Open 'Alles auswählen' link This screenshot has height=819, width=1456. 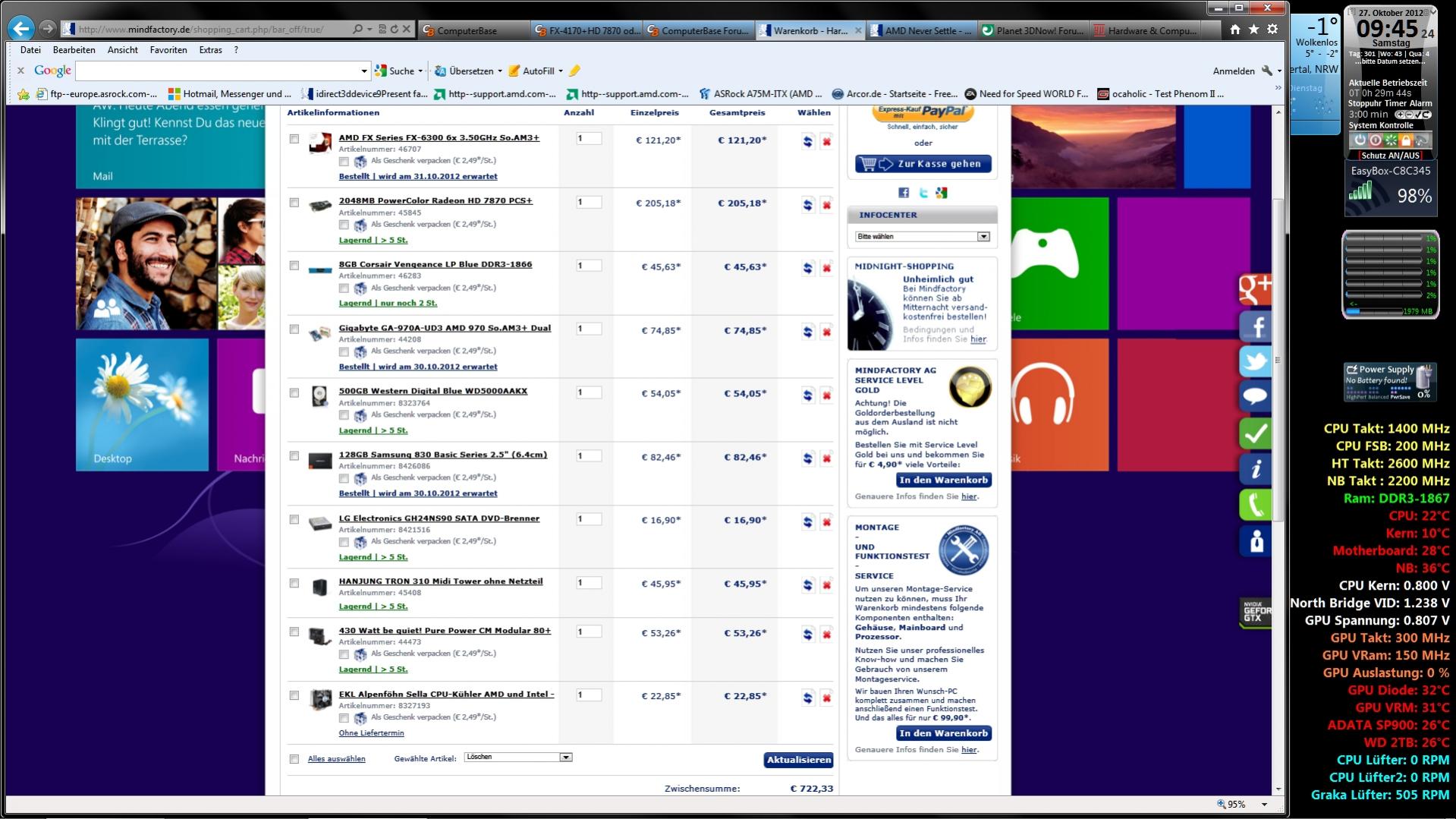(336, 759)
